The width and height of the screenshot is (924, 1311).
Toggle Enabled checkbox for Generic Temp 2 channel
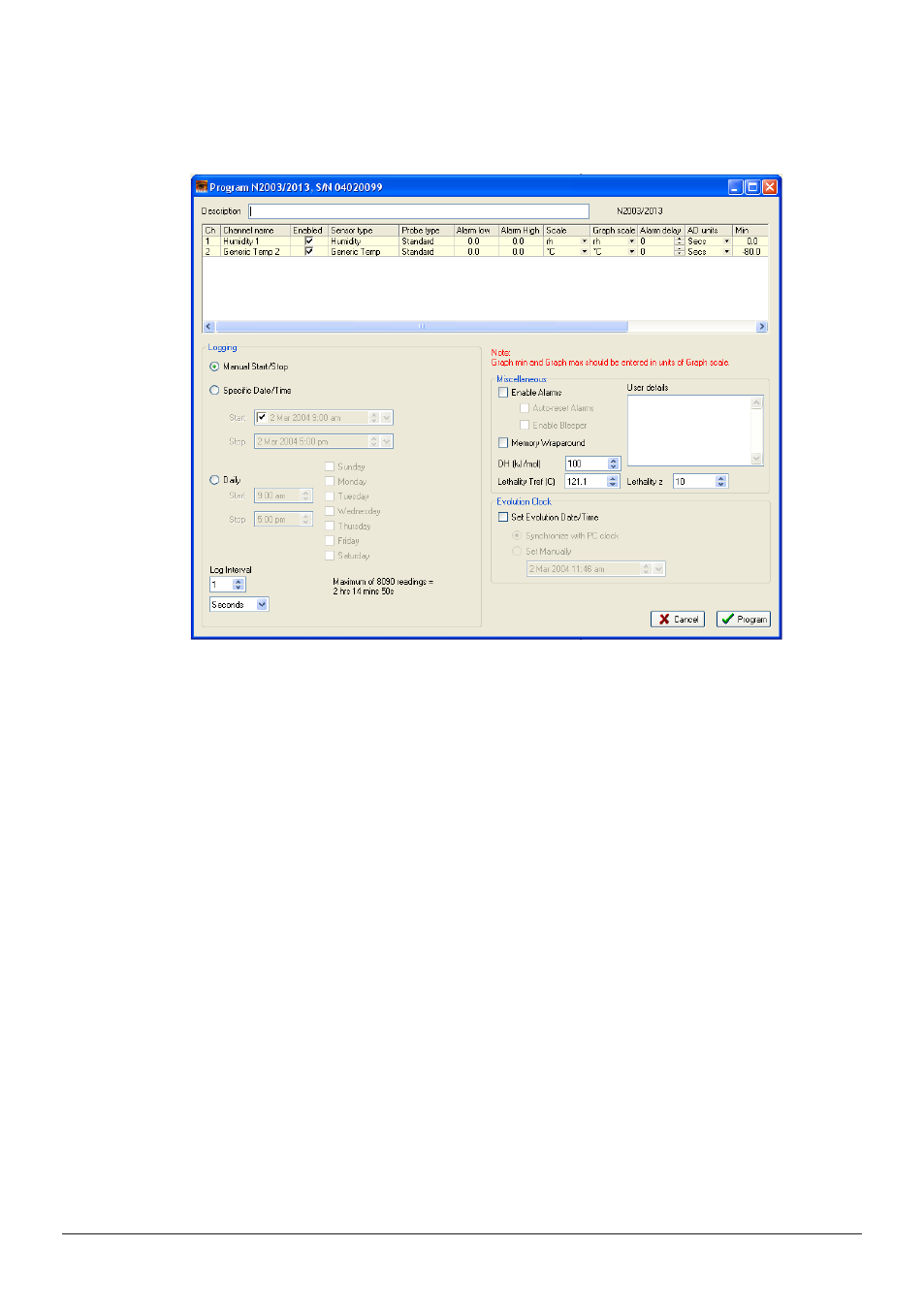[309, 251]
